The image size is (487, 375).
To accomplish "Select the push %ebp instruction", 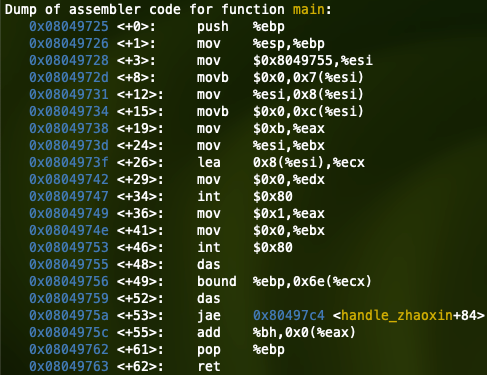I will [x=241, y=26].
